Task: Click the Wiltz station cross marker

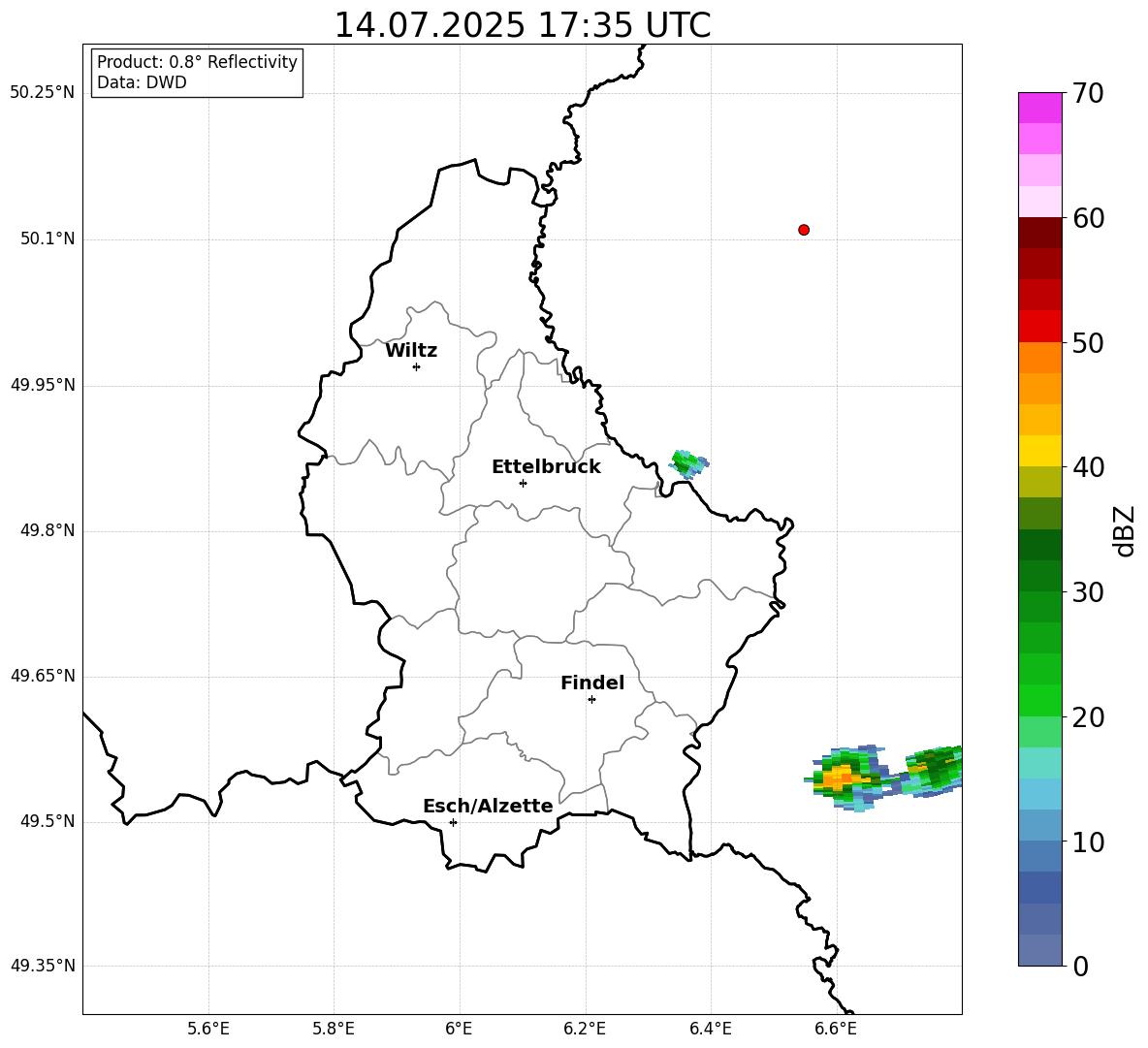Action: click(x=417, y=366)
